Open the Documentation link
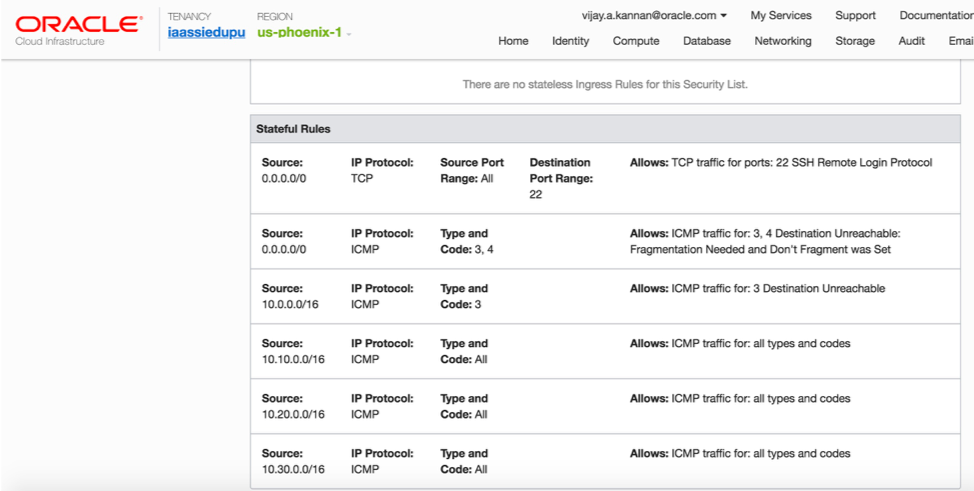 pos(936,16)
